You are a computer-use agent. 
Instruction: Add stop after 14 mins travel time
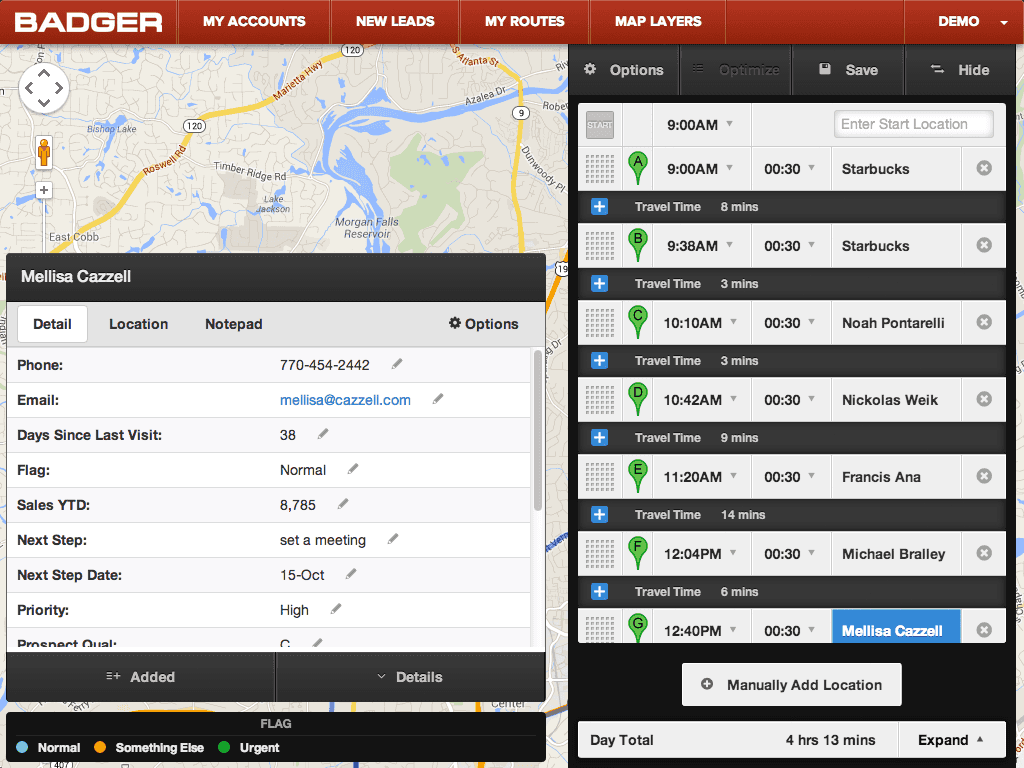[x=600, y=515]
